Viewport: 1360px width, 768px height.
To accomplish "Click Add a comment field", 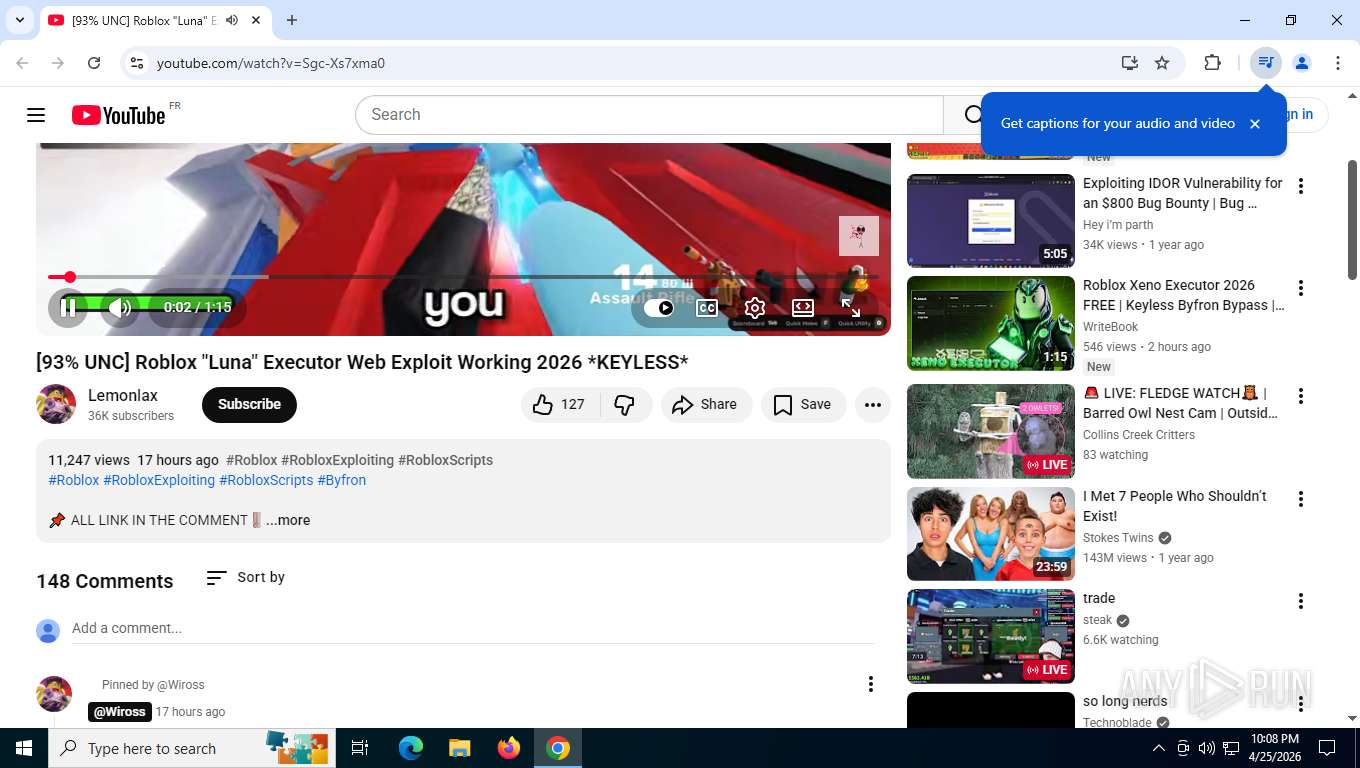I will point(473,628).
